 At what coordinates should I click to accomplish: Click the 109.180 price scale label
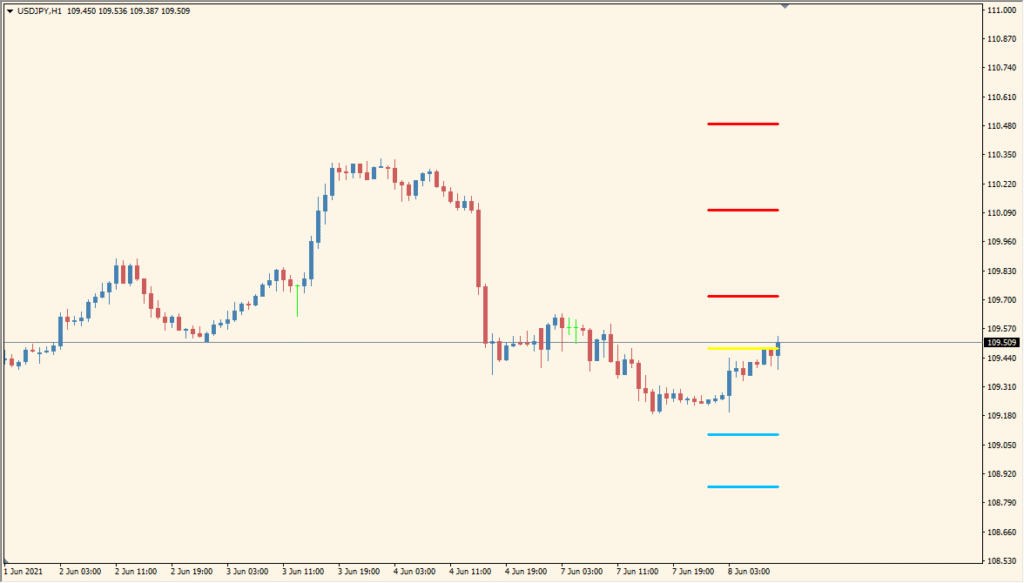1002,415
